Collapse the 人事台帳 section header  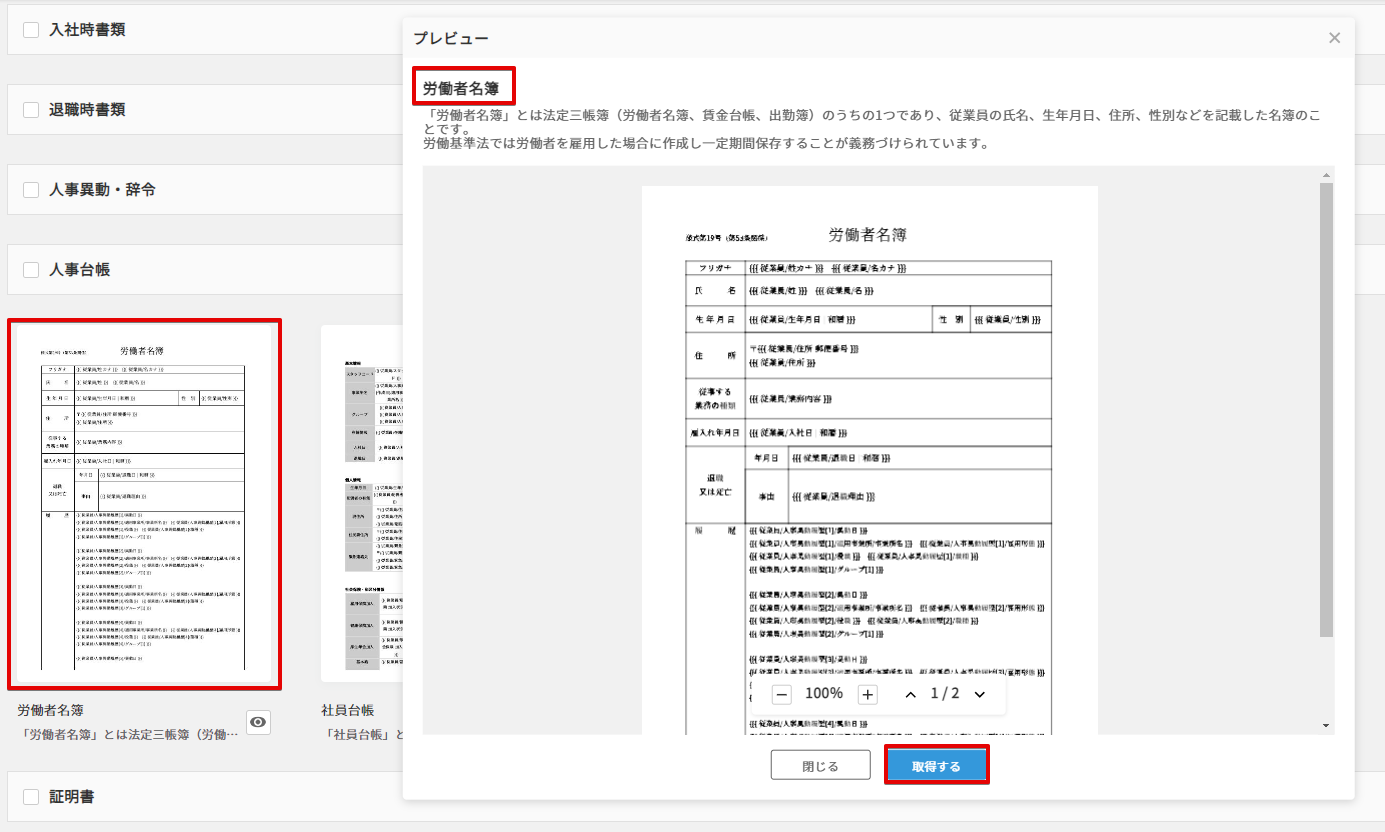pos(80,270)
